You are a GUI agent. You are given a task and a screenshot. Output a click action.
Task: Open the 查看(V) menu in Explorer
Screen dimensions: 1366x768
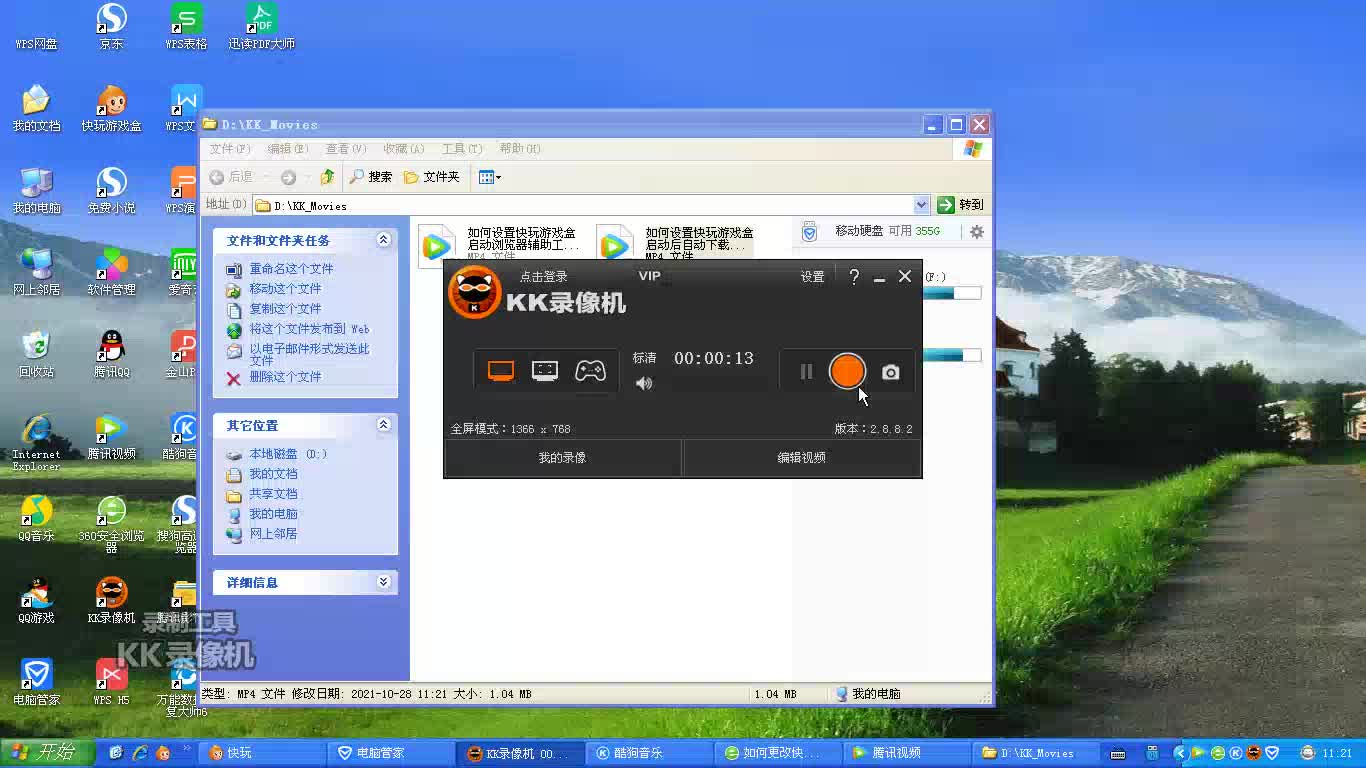pyautogui.click(x=345, y=149)
